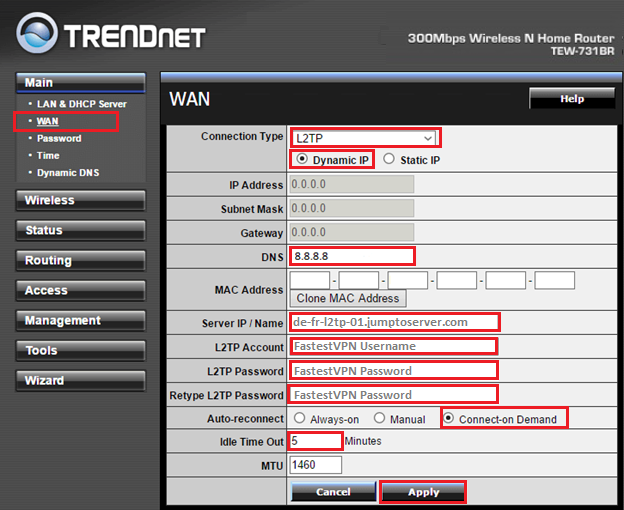
Task: Select the Dynamic IP radio button
Action: point(302,159)
